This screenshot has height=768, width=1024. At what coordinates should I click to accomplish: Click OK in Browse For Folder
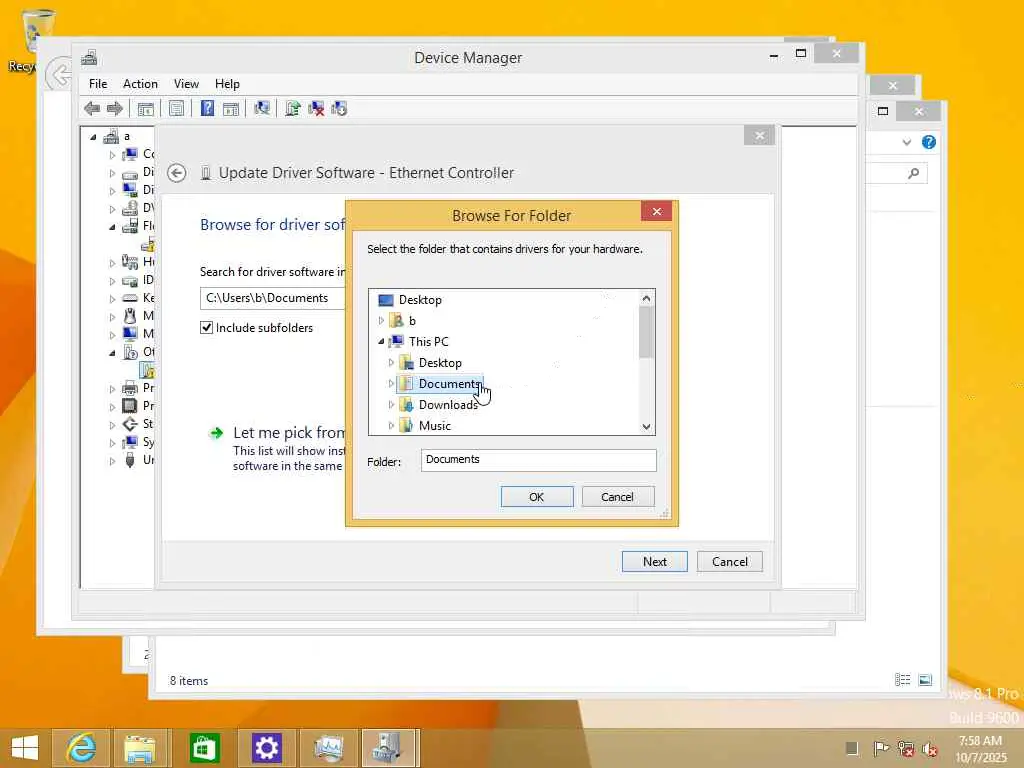click(537, 497)
